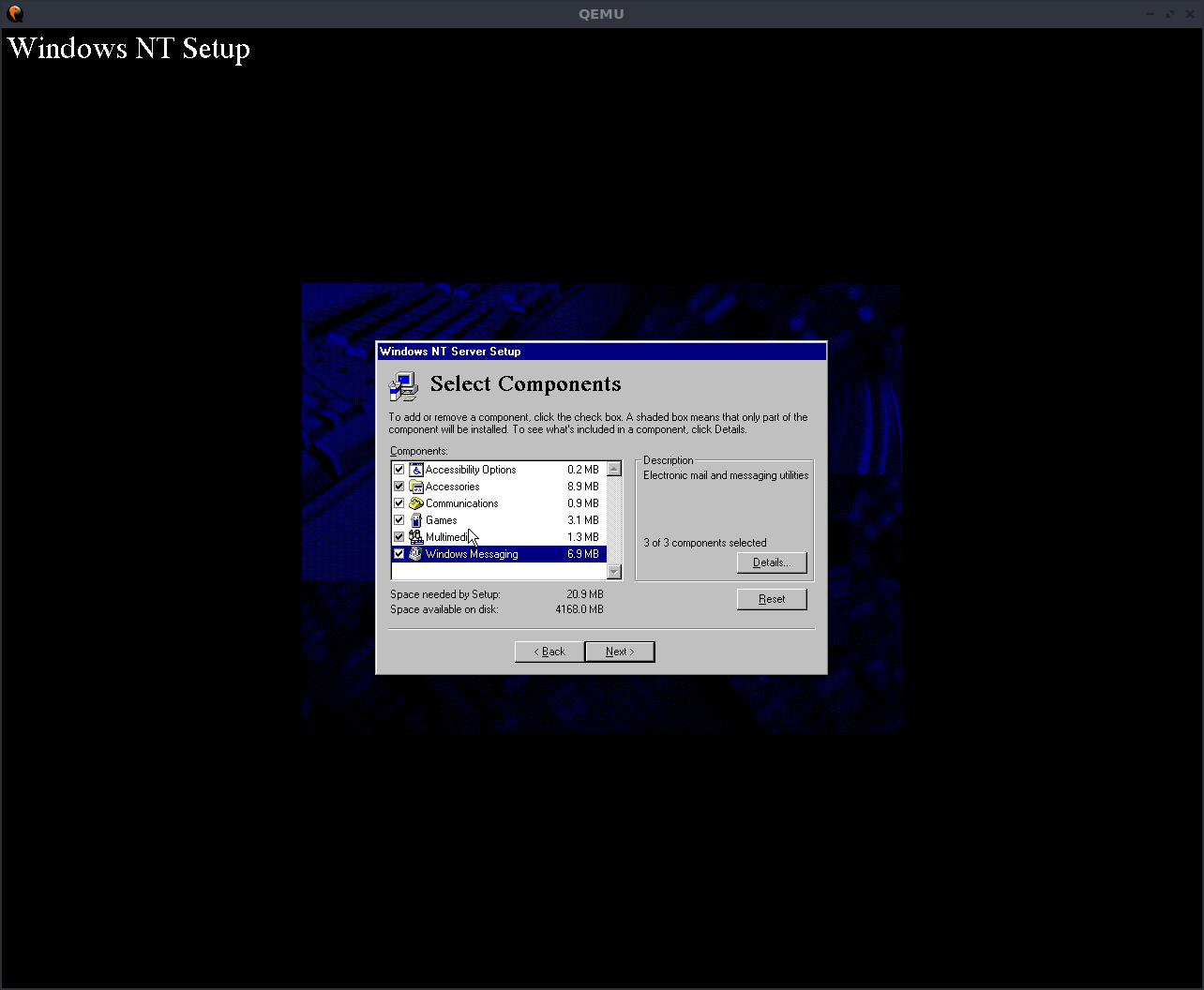Proceed with the Next button
1204x990 pixels.
point(620,652)
